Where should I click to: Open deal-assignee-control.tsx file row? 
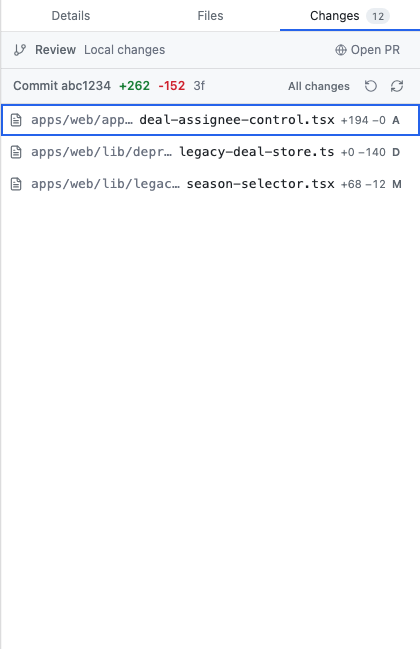tap(210, 120)
